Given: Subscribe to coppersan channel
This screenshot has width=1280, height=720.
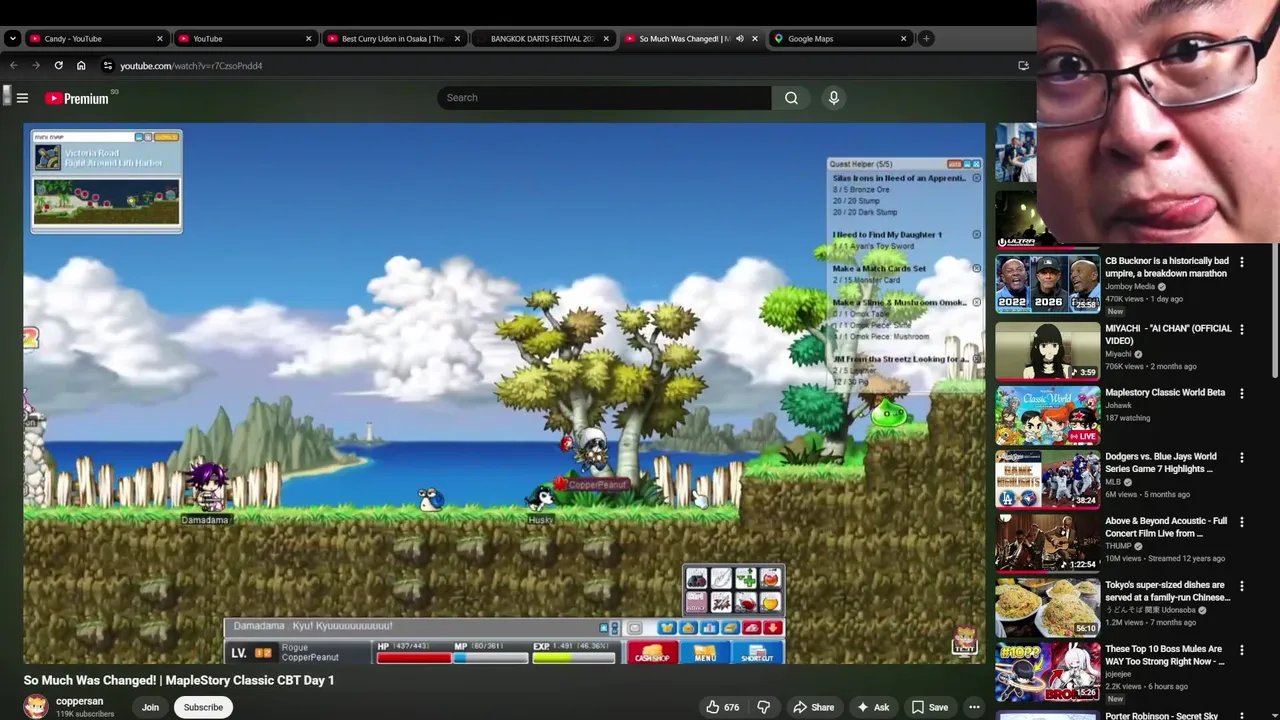Looking at the screenshot, I should 203,707.
